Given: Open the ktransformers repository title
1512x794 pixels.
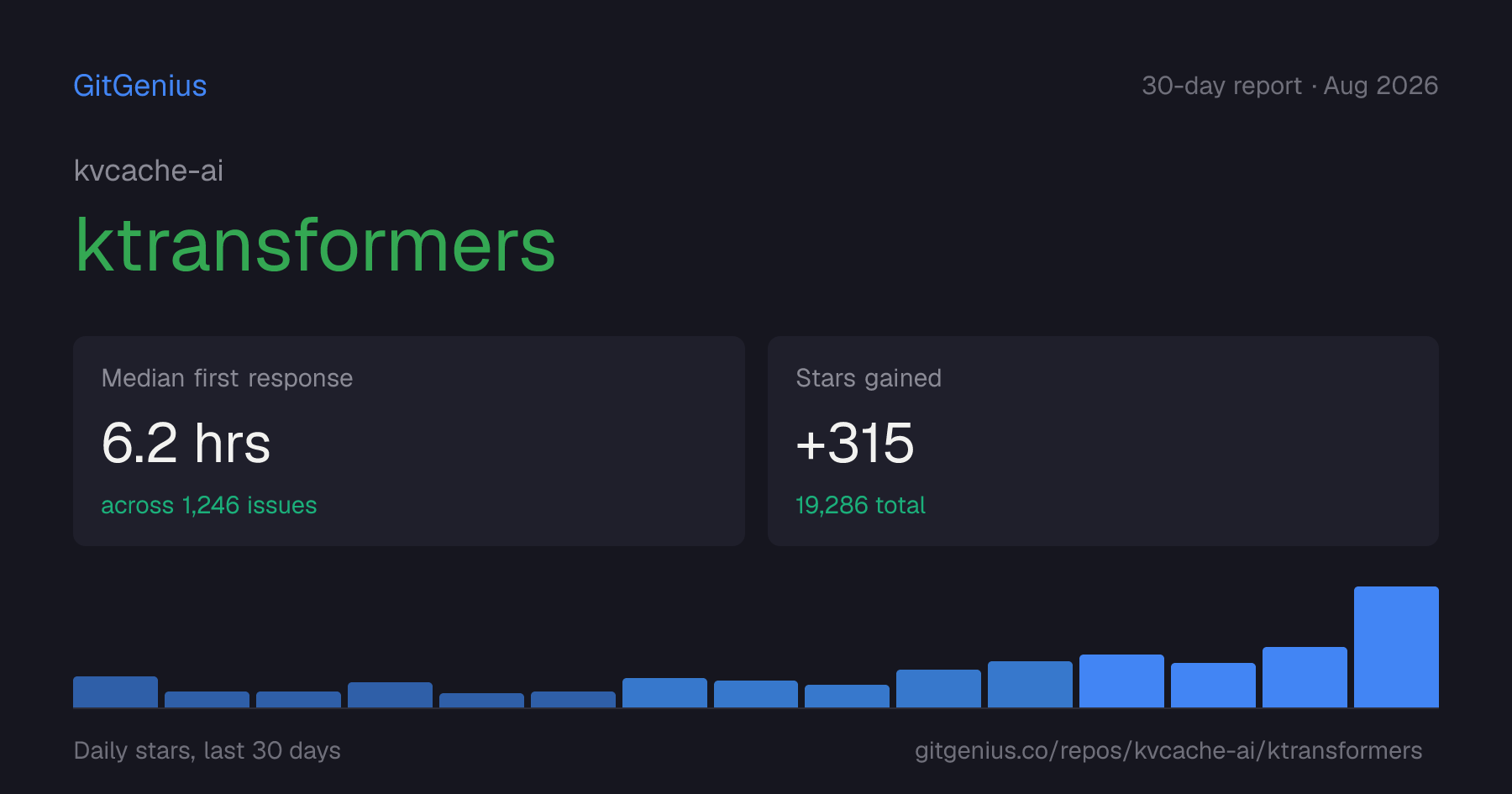Looking at the screenshot, I should tap(315, 245).
